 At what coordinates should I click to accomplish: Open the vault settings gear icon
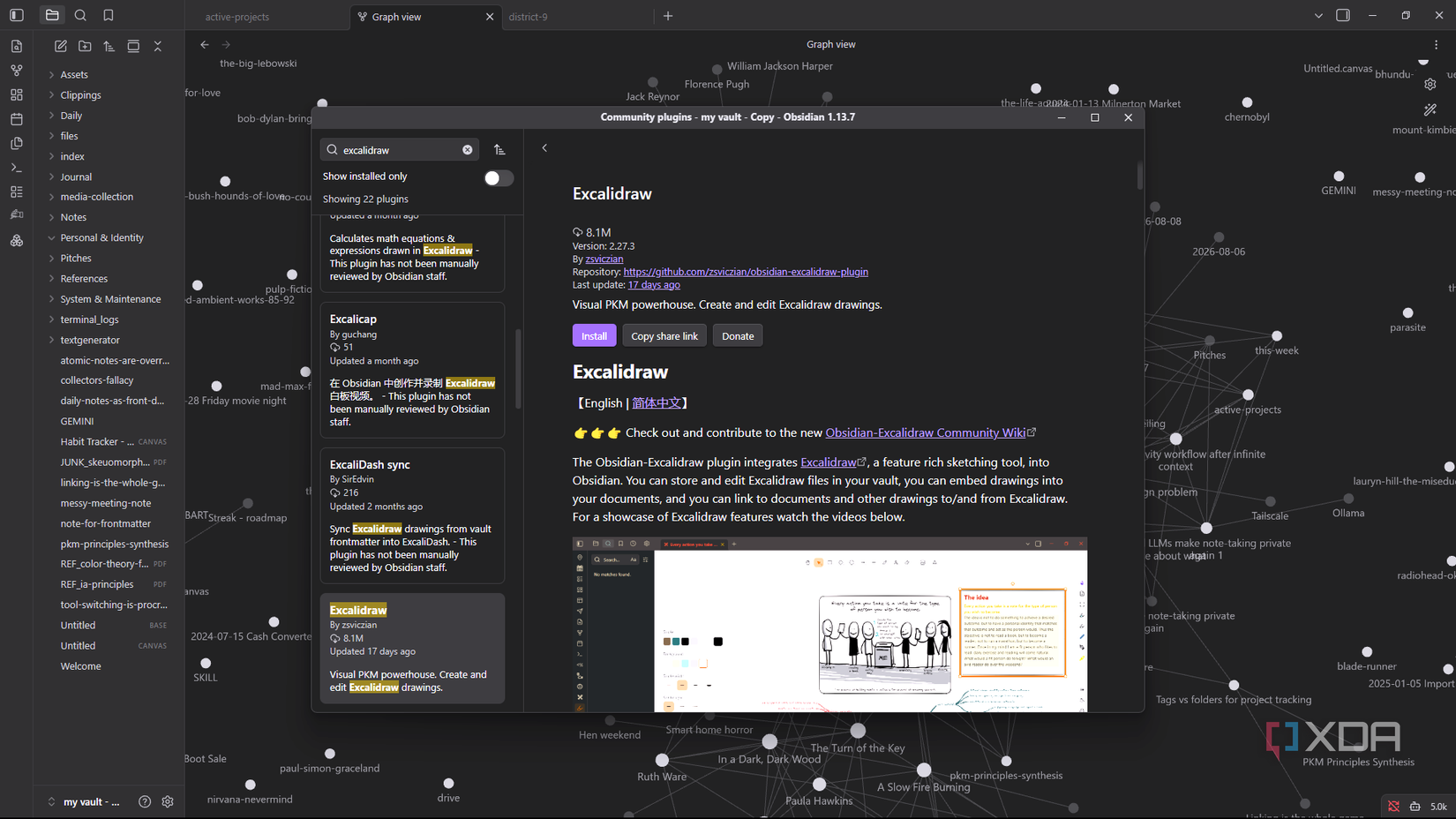point(168,801)
